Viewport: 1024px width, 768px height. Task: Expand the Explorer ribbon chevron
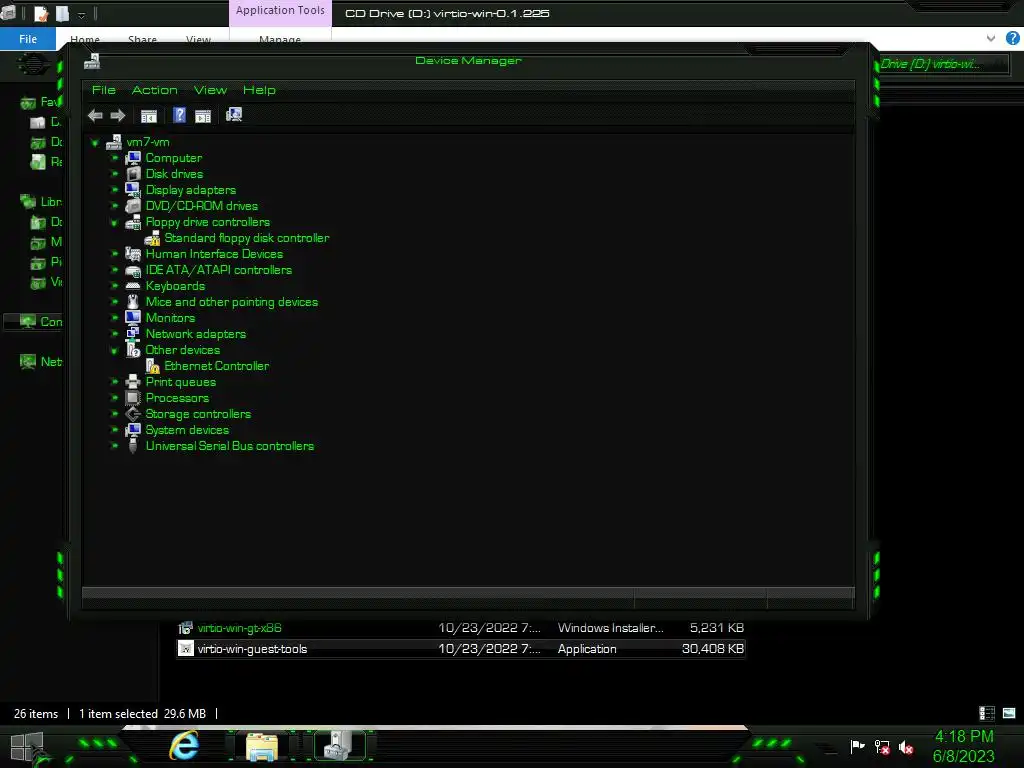(991, 39)
